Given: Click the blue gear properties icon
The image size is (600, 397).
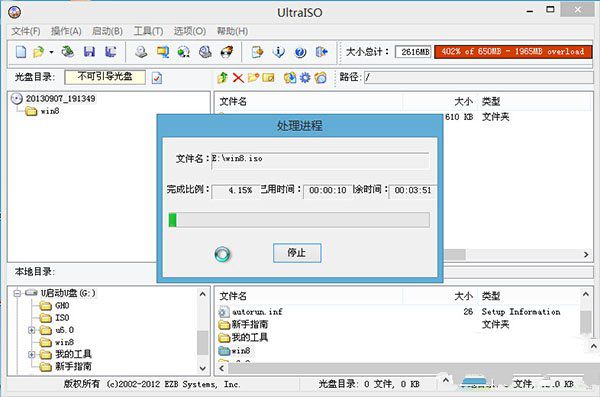Looking at the screenshot, I should 305,78.
